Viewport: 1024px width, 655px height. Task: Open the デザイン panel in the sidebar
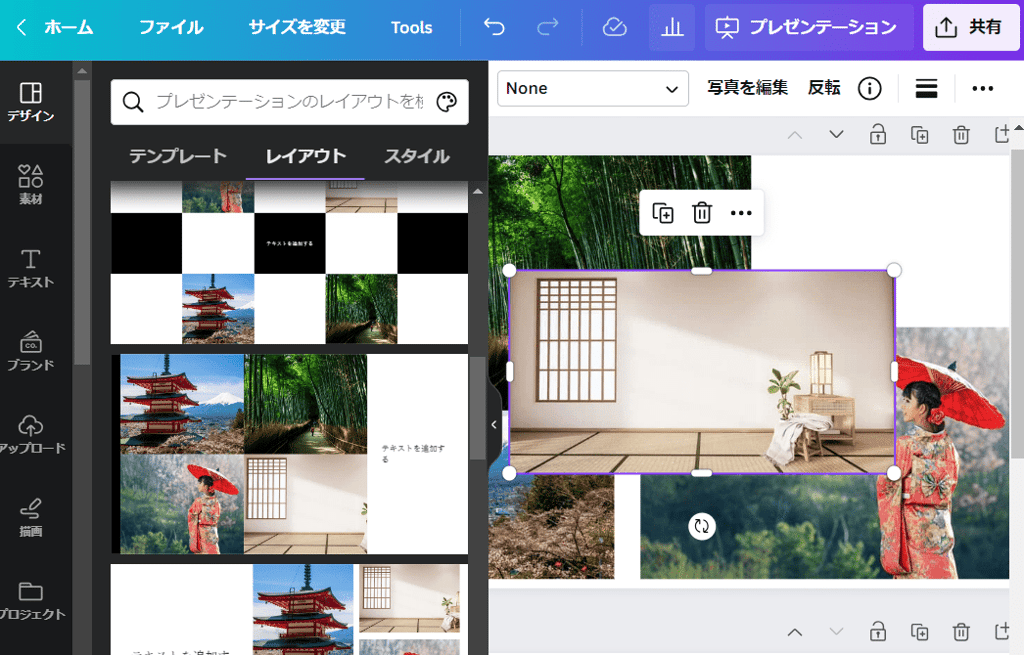point(31,103)
